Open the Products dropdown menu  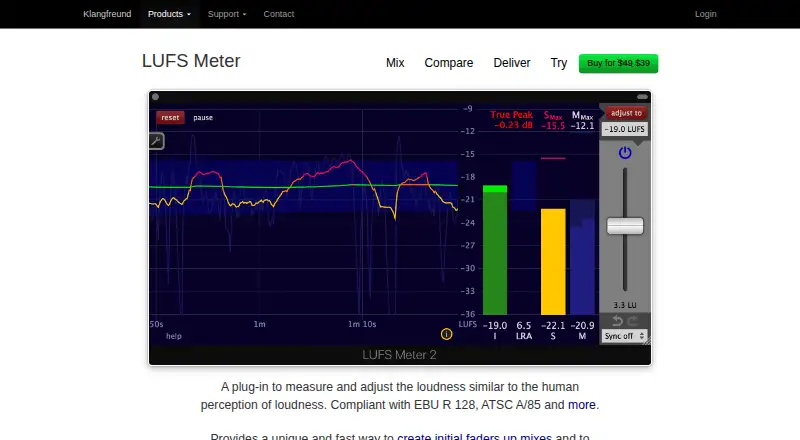tap(169, 14)
